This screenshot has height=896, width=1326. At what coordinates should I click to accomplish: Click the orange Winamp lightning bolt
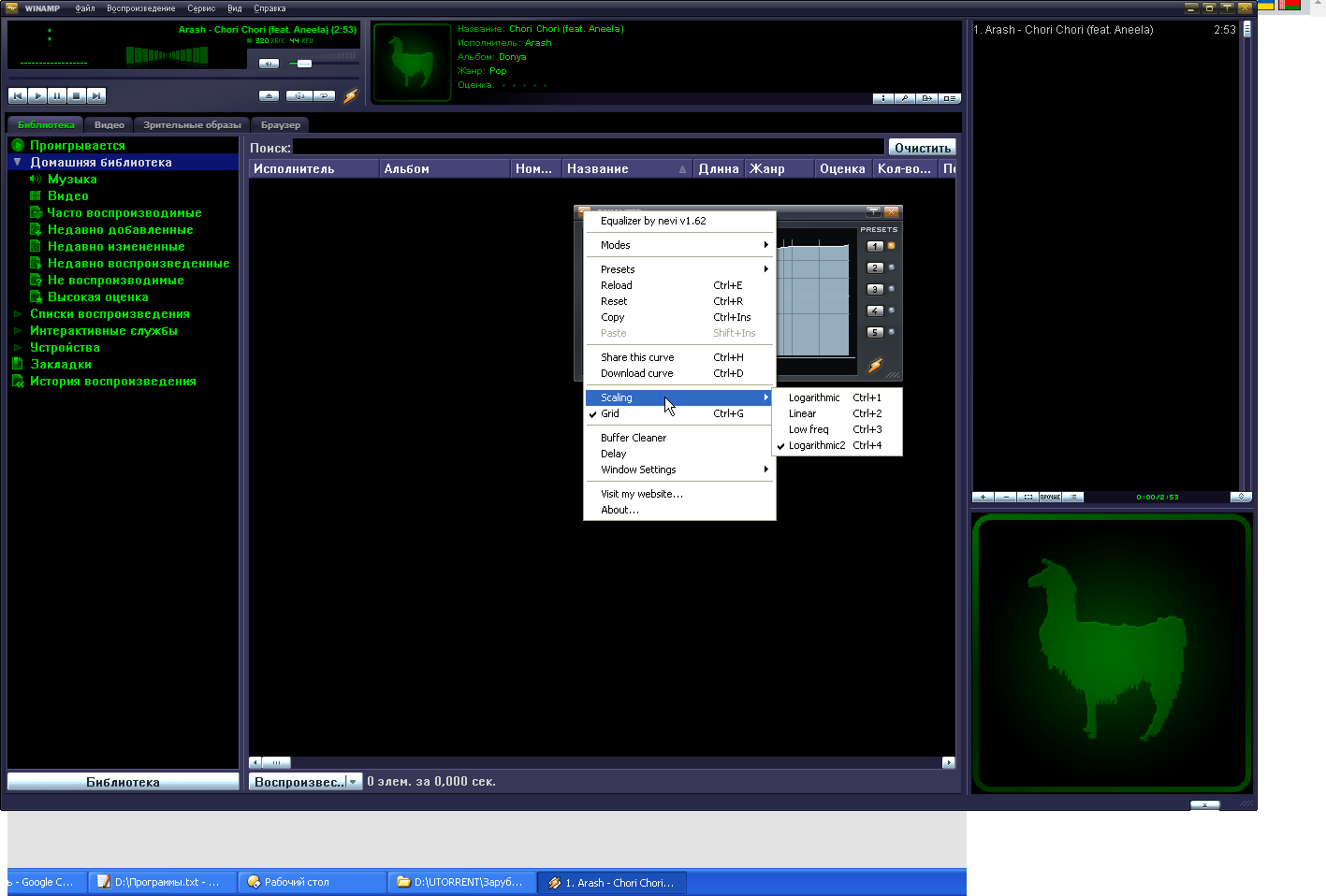pos(350,95)
